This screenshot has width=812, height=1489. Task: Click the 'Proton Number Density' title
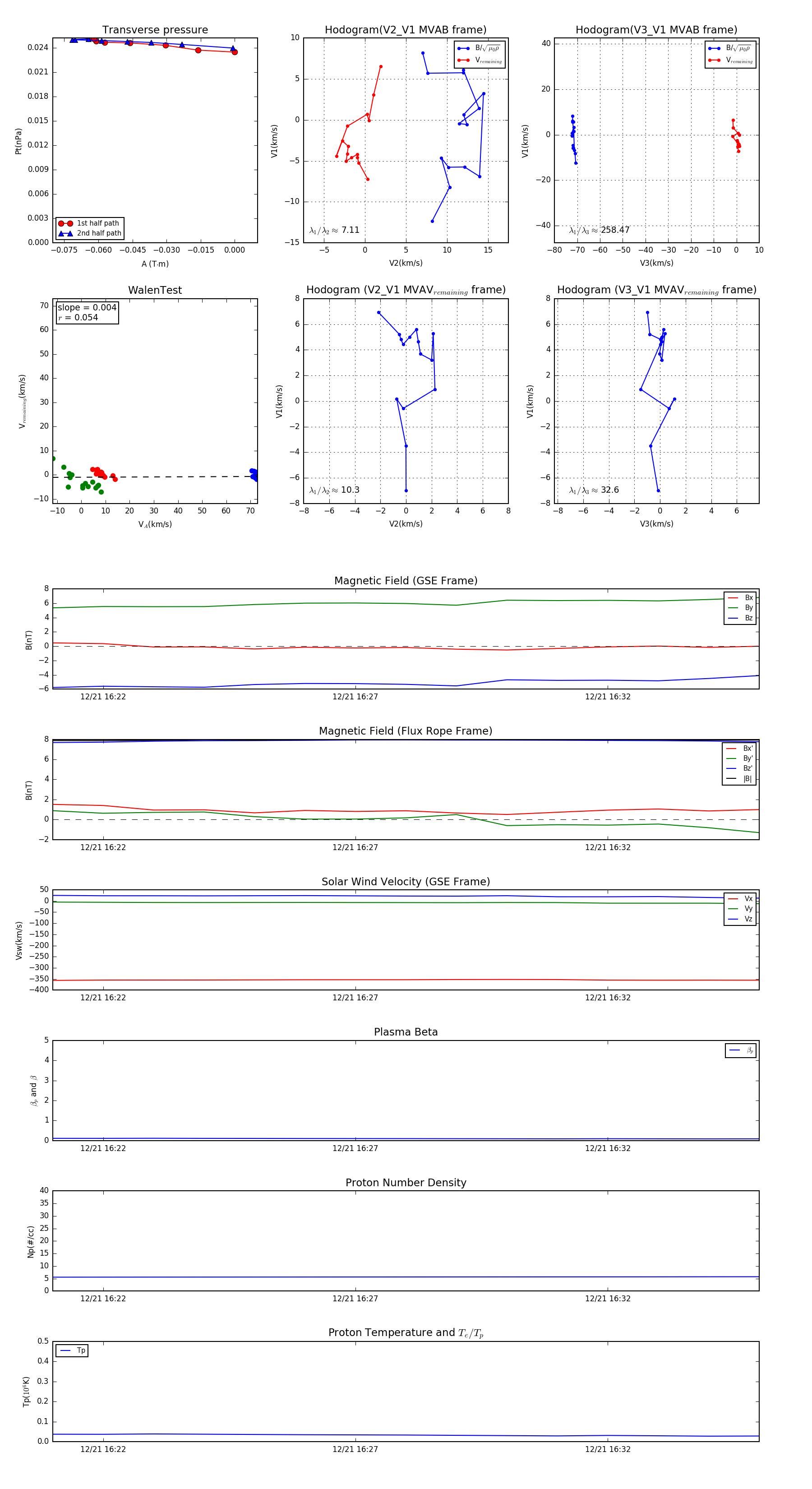tap(406, 1183)
